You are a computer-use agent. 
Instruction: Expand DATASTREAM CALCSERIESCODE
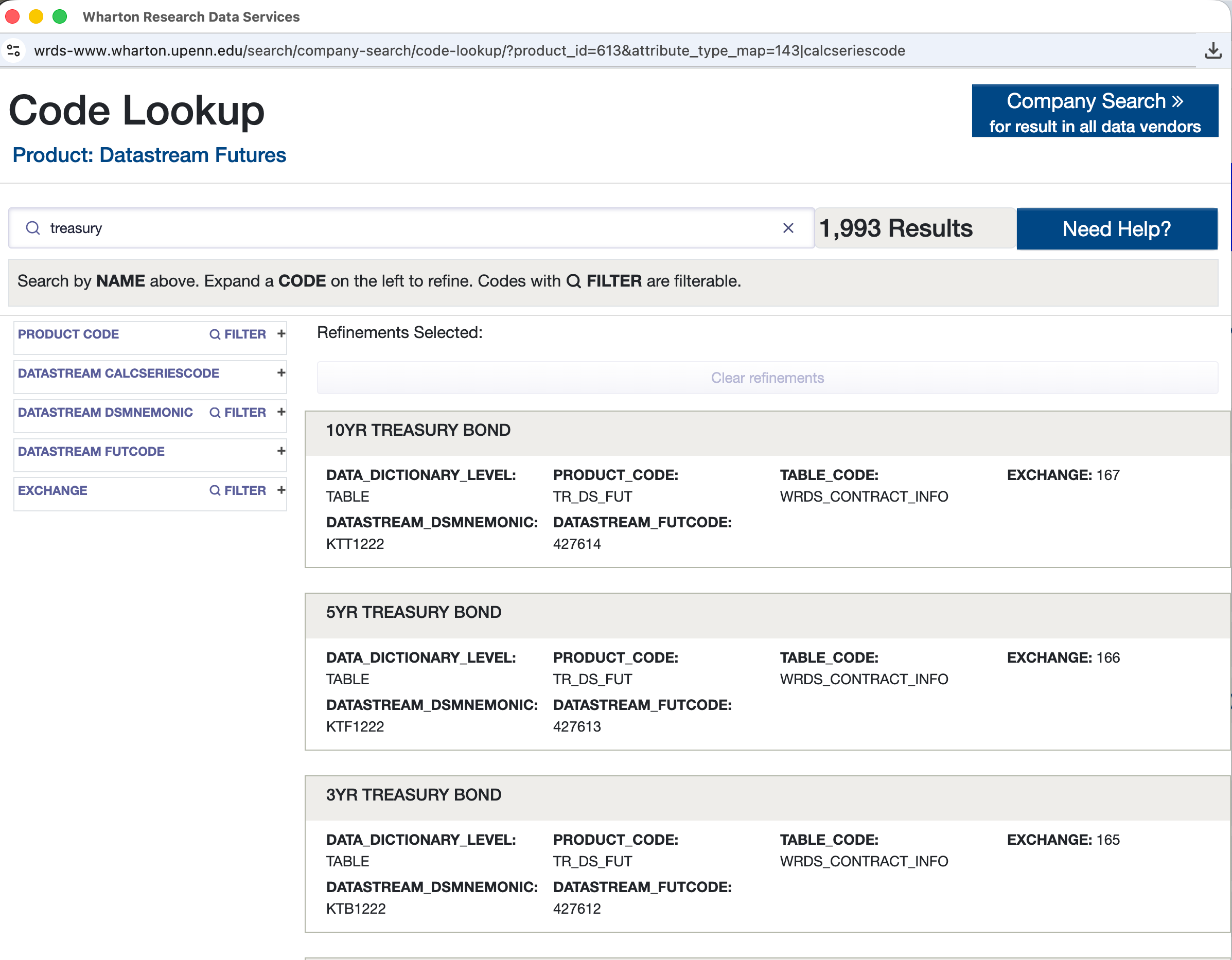(280, 373)
